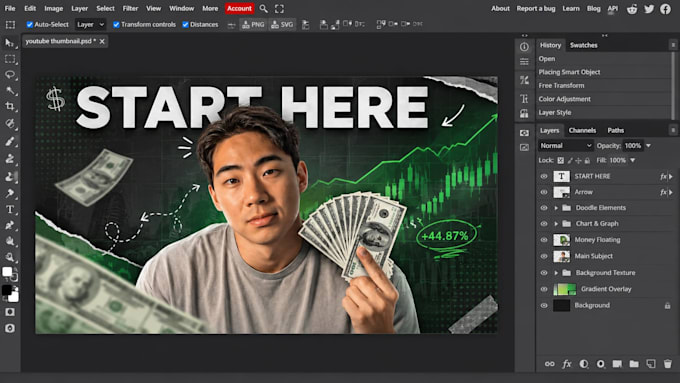Click the Opacity 100% value field
Viewport: 680px width, 383px height.
[633, 146]
